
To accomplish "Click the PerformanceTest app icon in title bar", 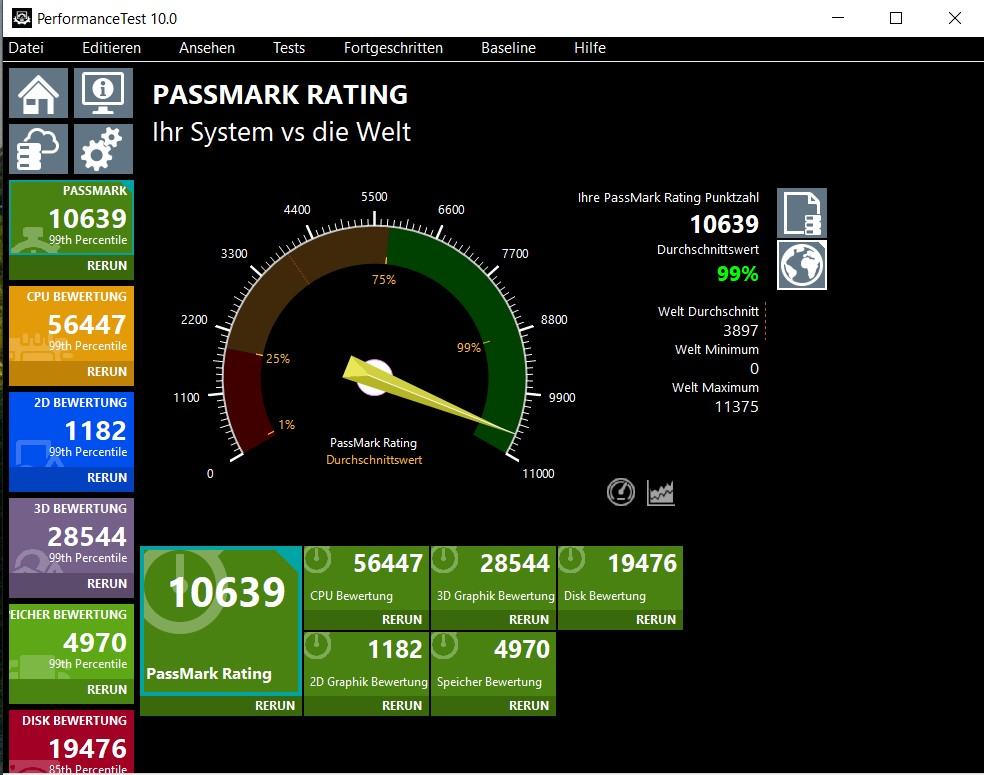I will click(21, 18).
